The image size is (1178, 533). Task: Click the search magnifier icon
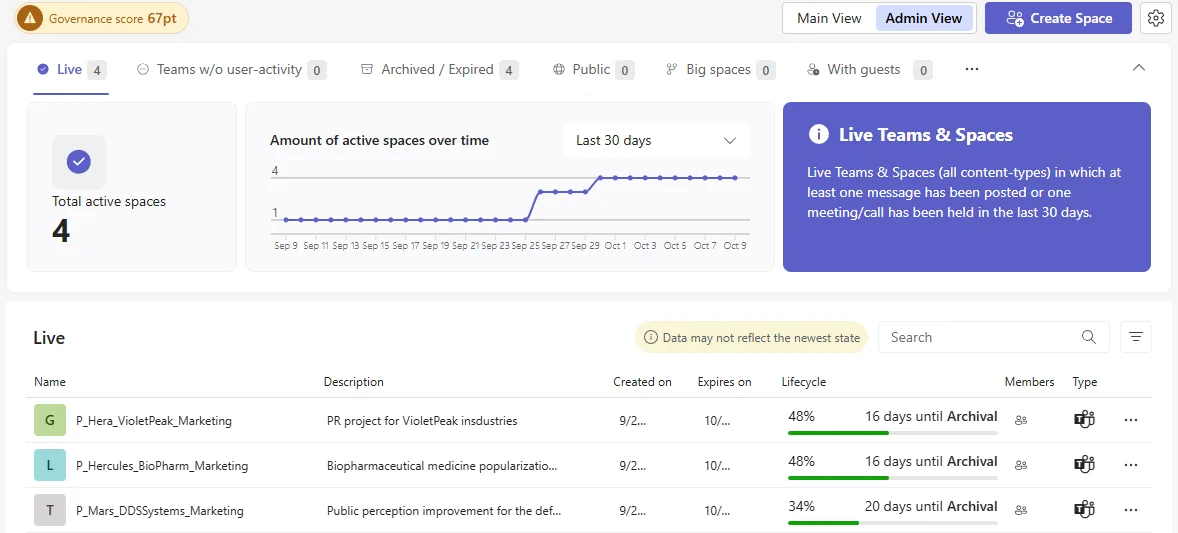point(1089,337)
